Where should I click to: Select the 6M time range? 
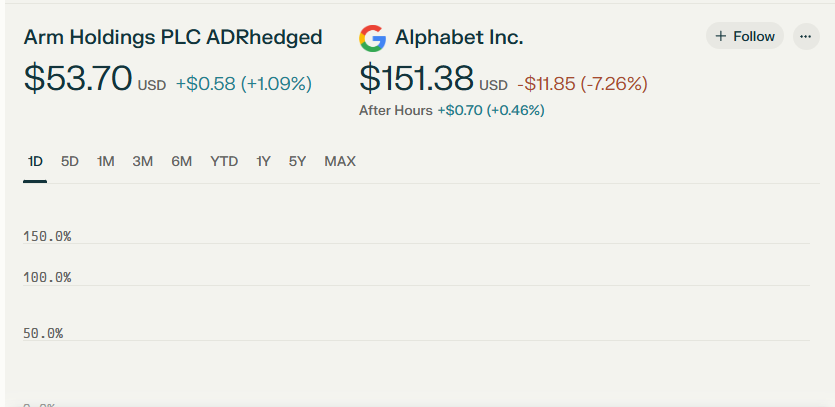point(182,161)
